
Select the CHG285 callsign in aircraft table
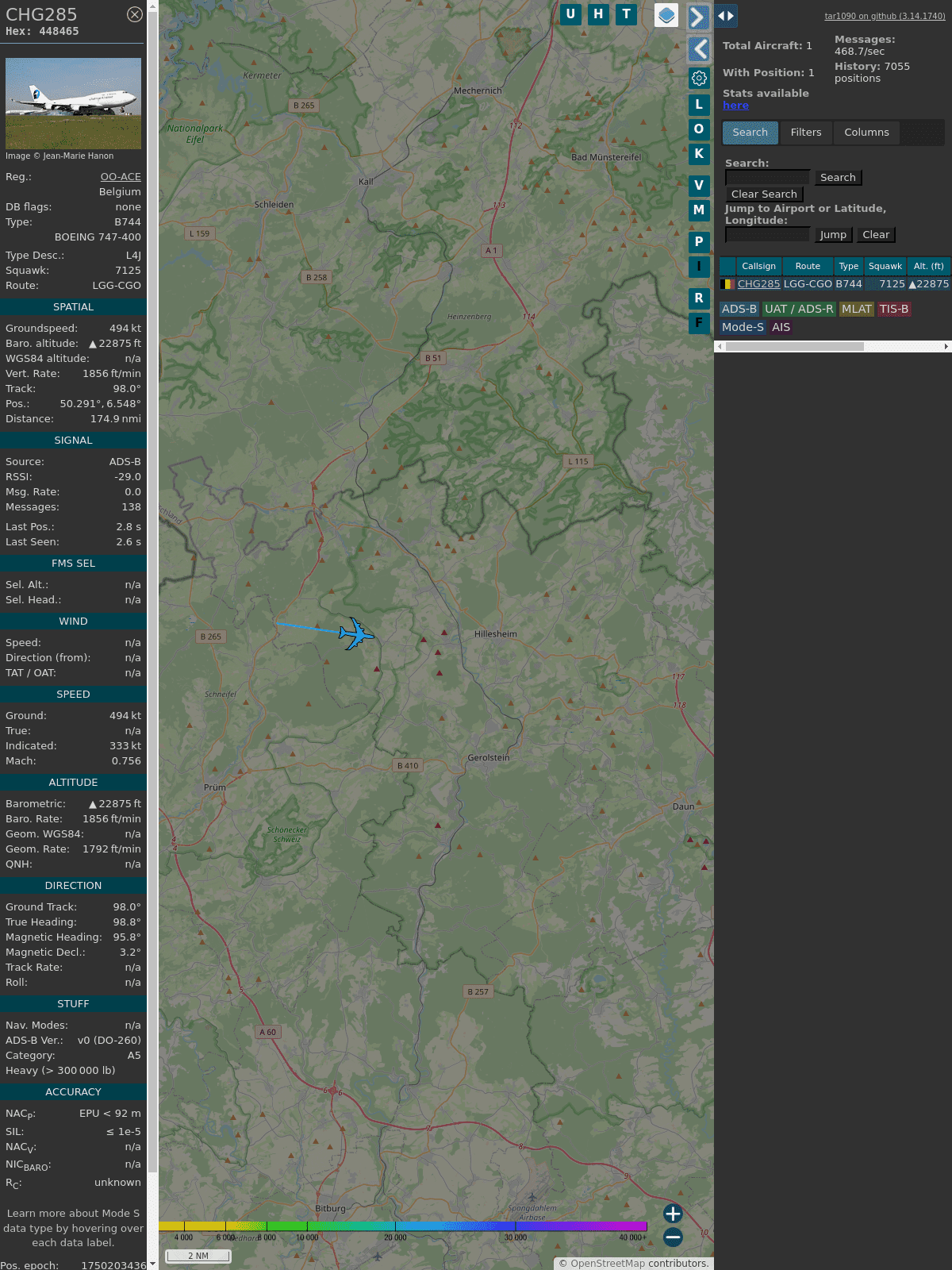coord(758,284)
